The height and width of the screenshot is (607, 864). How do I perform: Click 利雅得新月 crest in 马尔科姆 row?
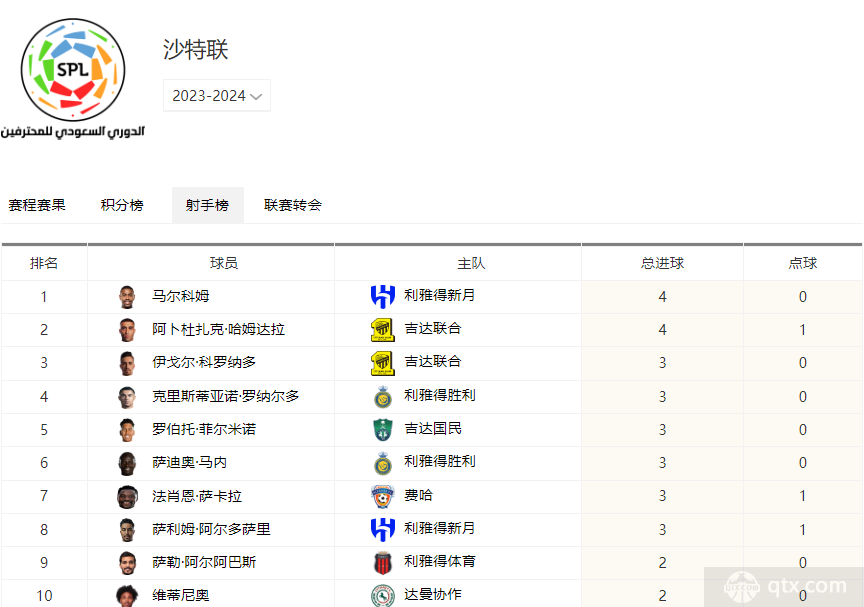(382, 296)
